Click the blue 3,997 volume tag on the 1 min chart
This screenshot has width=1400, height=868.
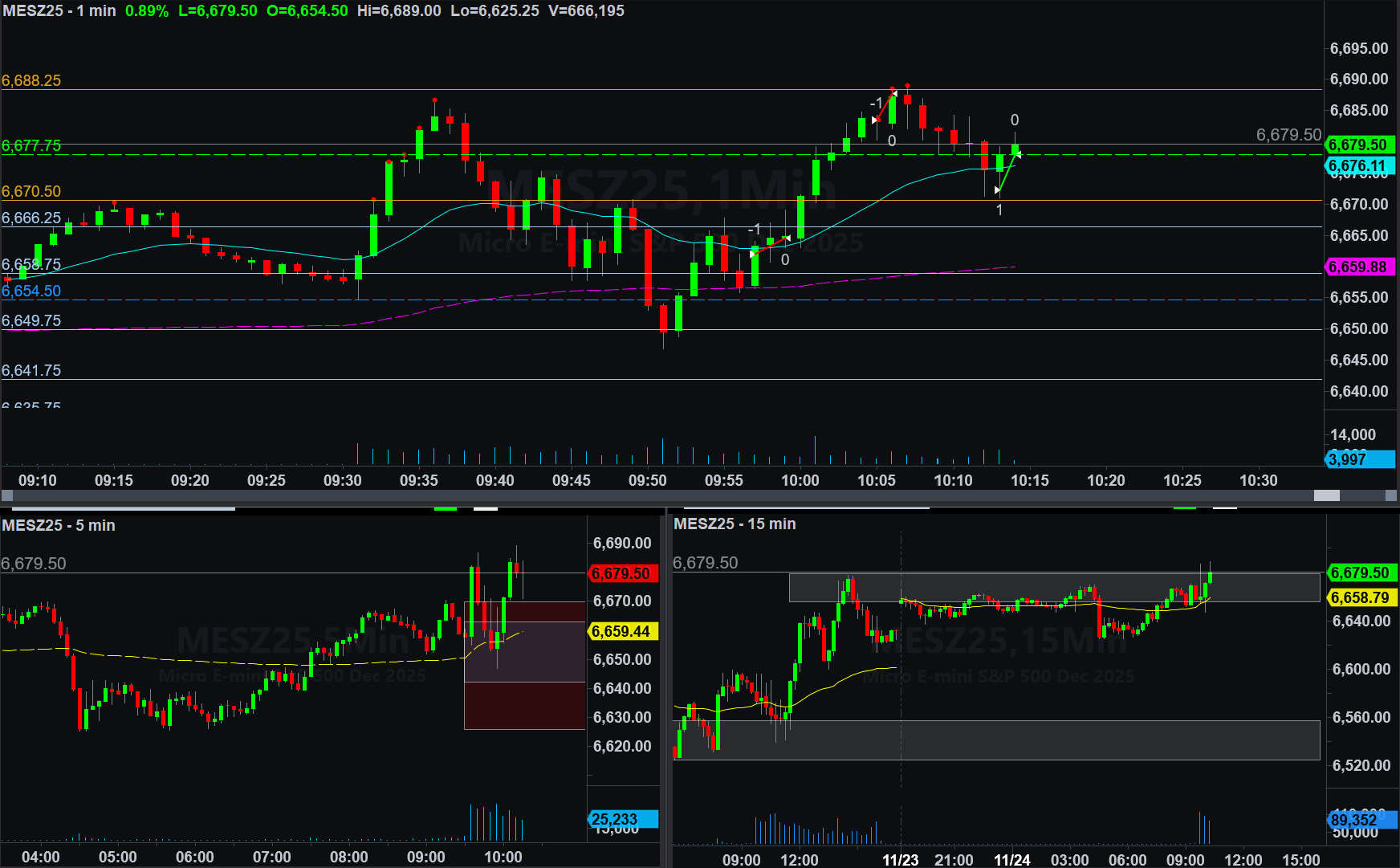click(x=1359, y=459)
